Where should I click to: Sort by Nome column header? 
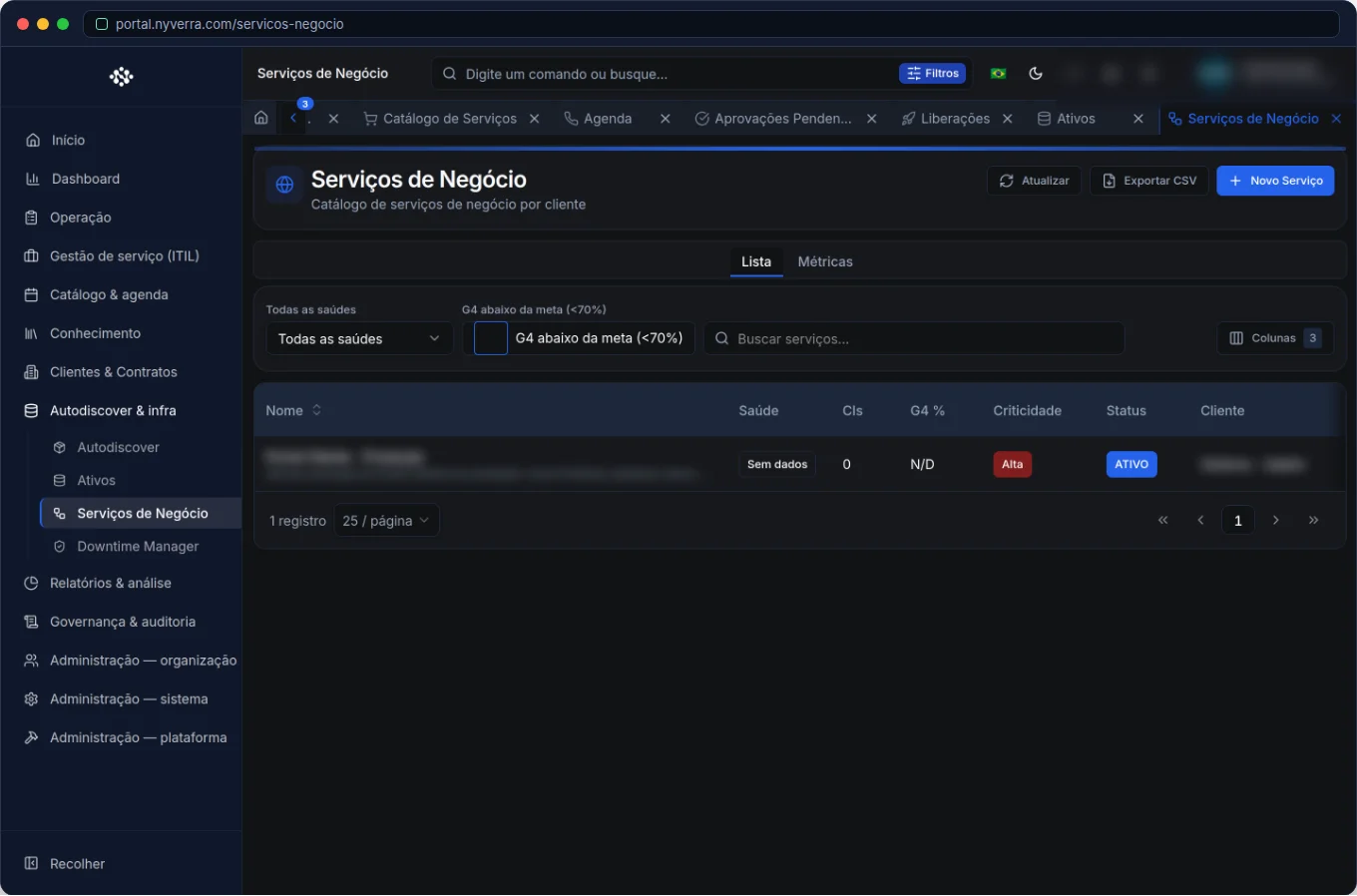click(293, 410)
